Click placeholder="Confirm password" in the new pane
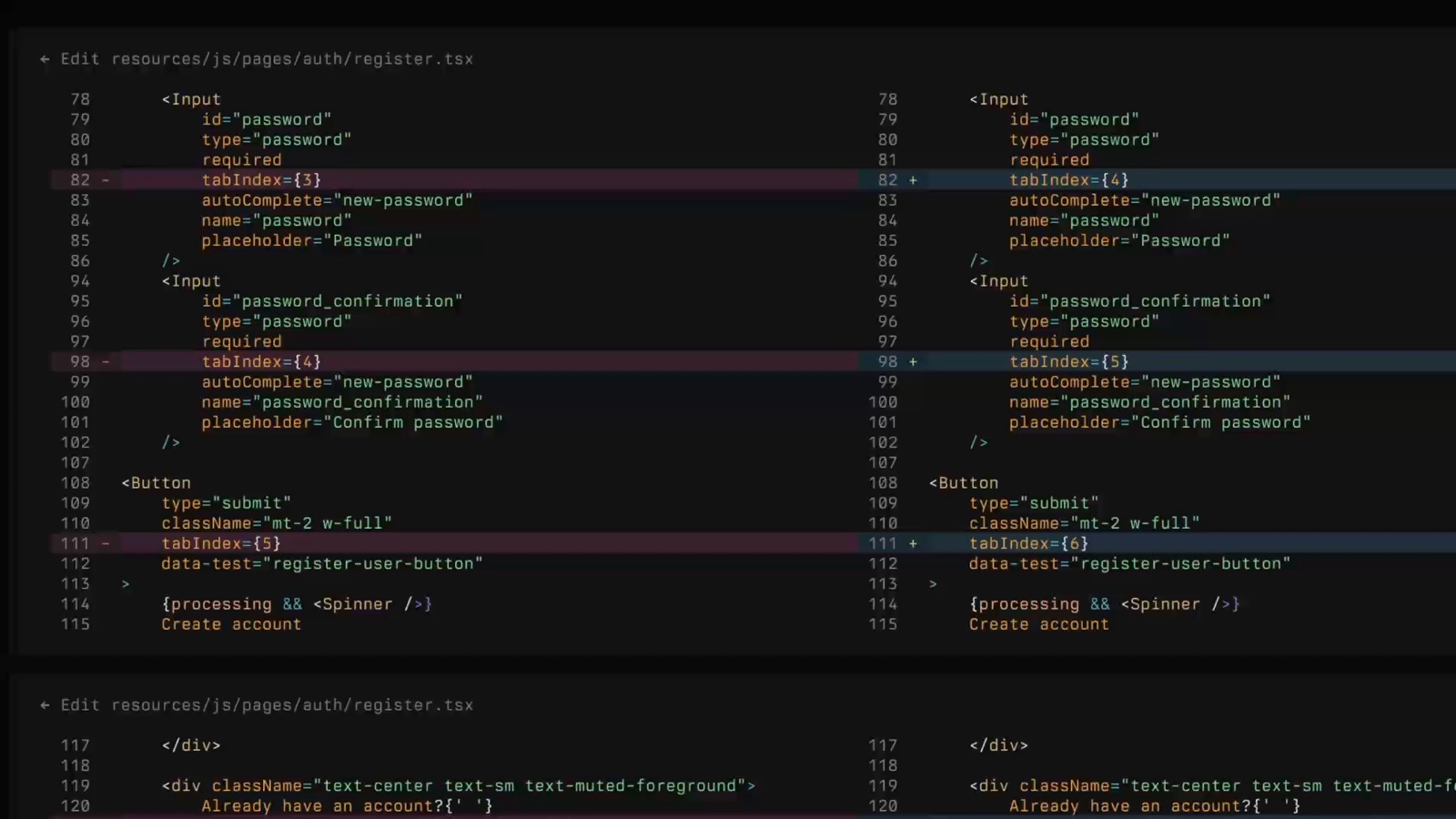Screen dimensions: 1456x819 1160,422
